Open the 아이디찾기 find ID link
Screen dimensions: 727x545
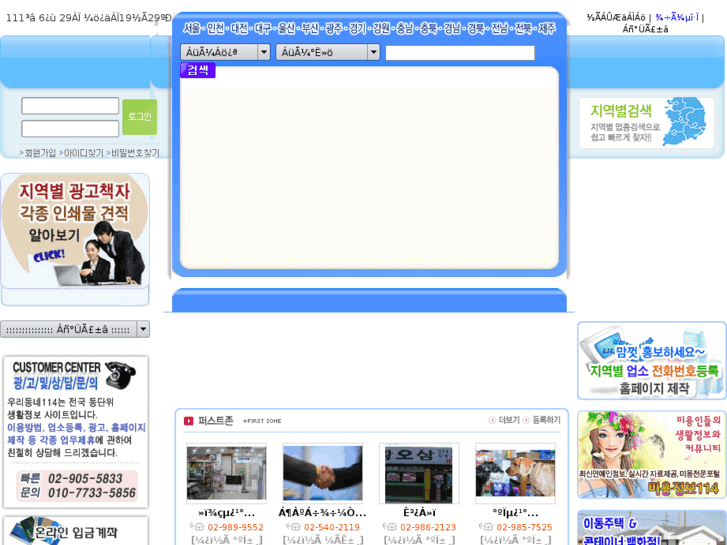83,153
